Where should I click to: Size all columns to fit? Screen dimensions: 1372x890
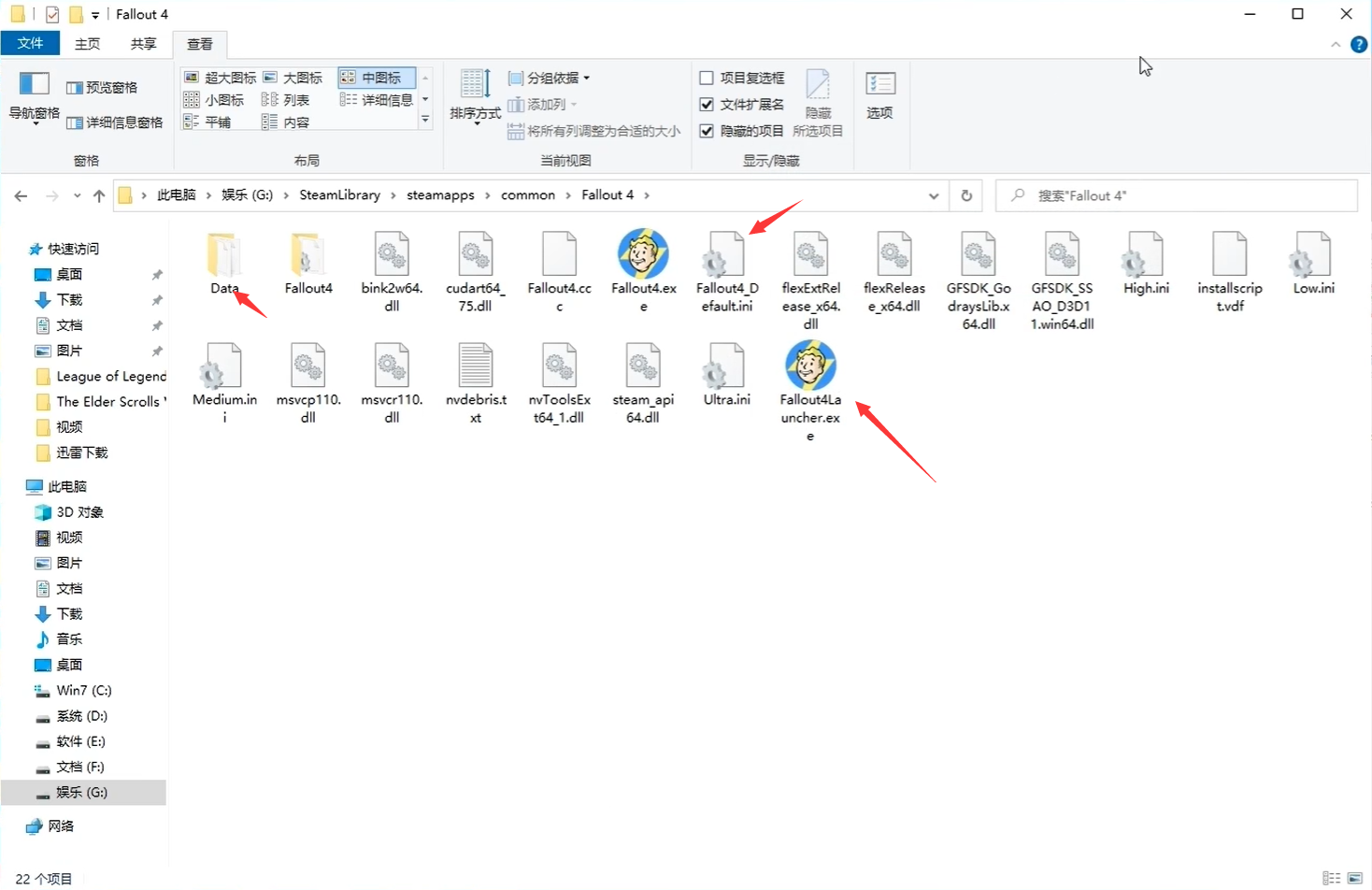point(594,131)
